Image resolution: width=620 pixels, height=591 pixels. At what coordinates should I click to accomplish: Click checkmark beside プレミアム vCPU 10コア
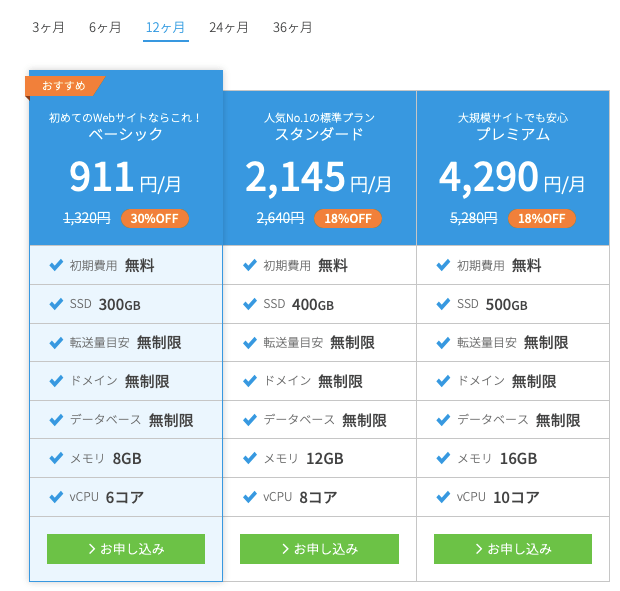pos(443,496)
